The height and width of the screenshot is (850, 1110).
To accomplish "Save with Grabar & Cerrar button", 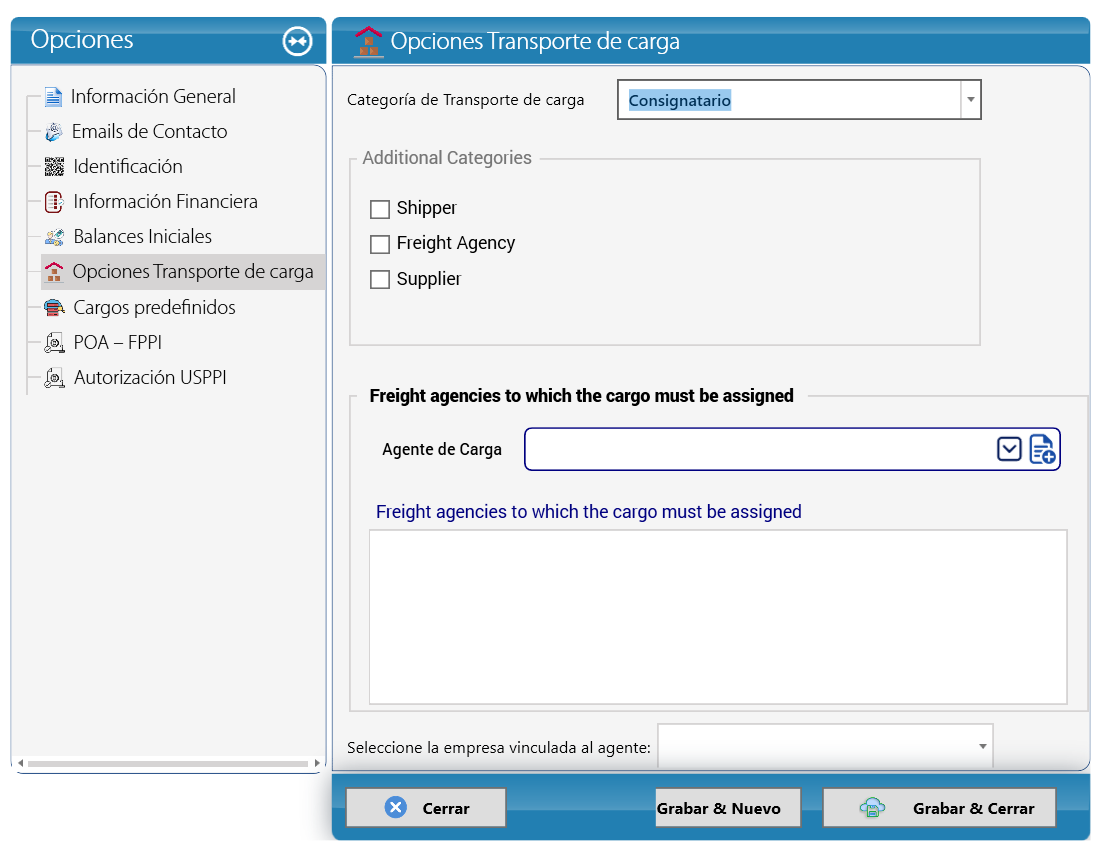I will coord(939,808).
